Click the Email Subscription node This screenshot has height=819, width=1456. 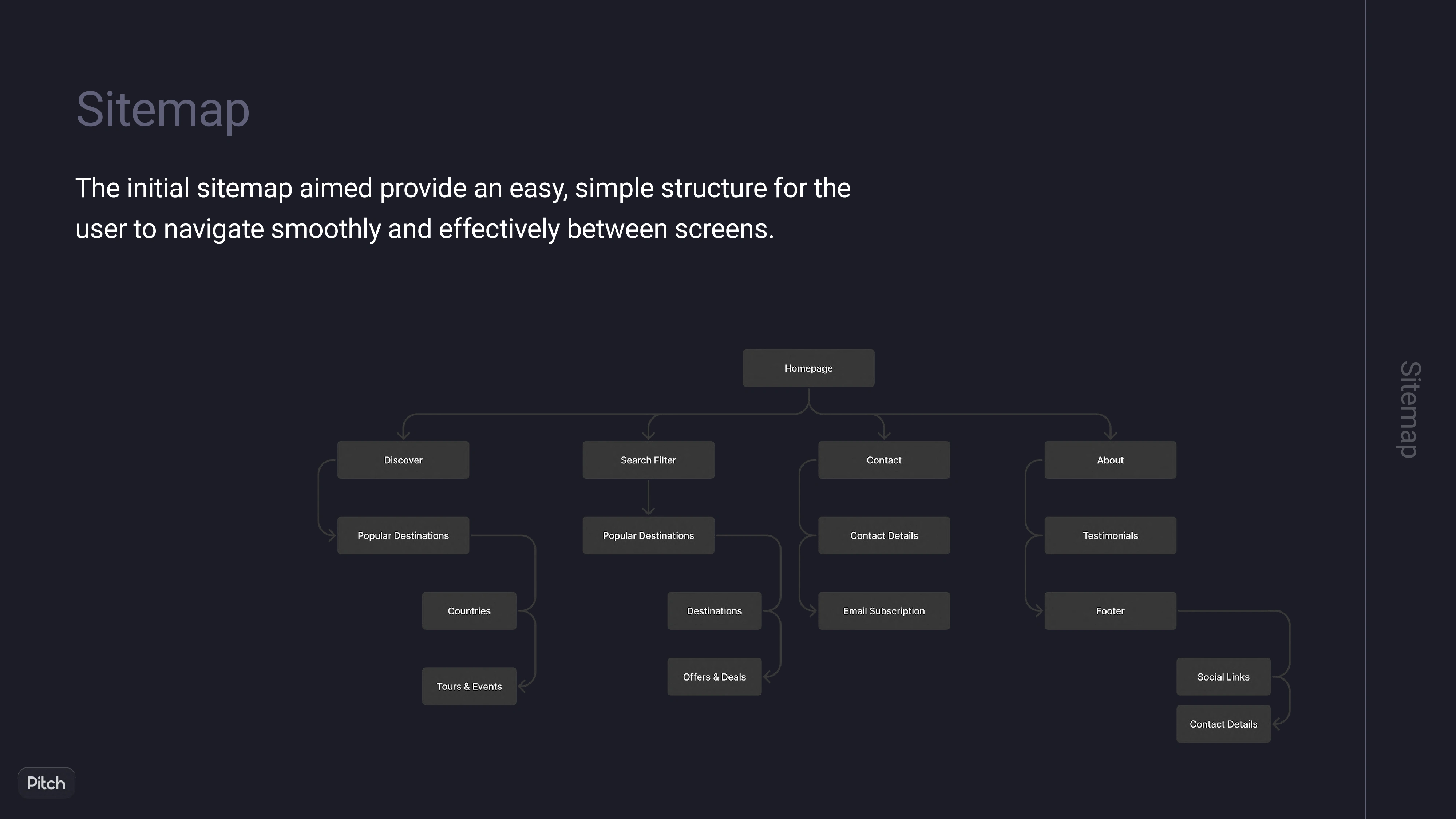pyautogui.click(x=884, y=611)
